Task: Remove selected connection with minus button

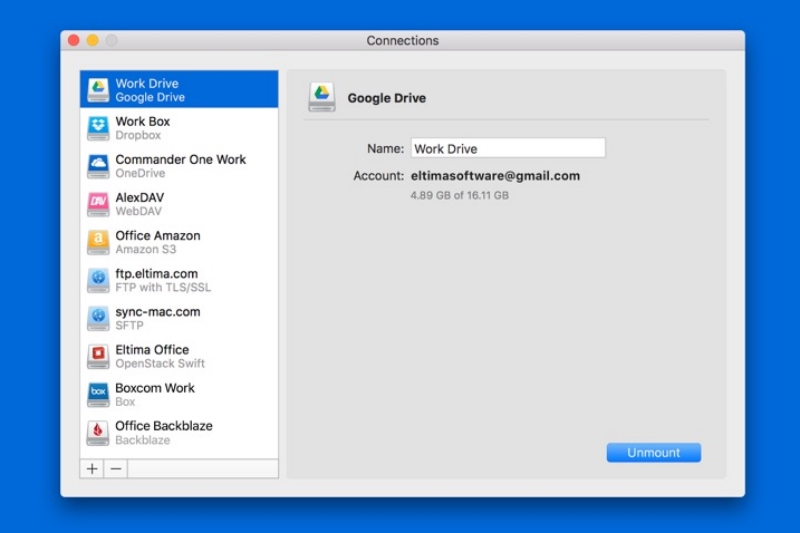Action: (x=116, y=469)
